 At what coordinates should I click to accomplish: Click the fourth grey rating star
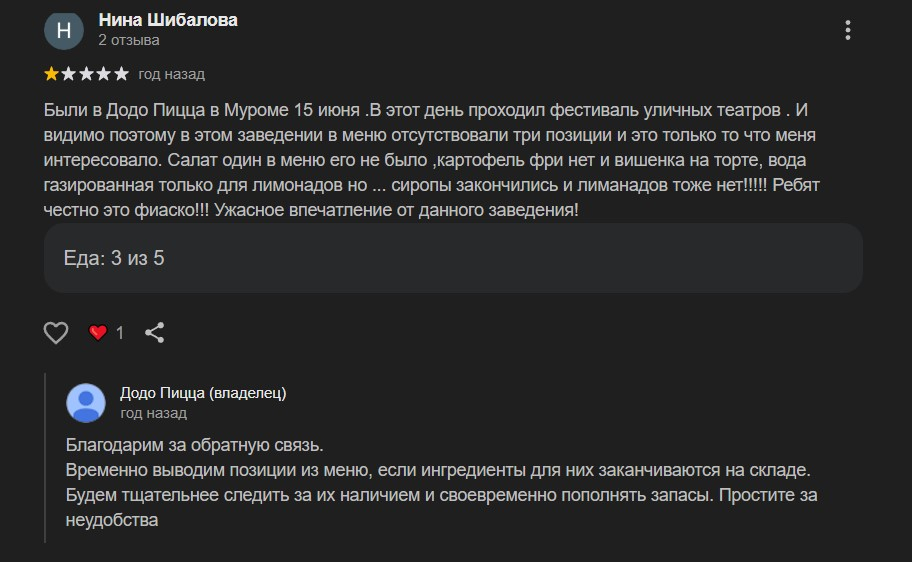(104, 74)
